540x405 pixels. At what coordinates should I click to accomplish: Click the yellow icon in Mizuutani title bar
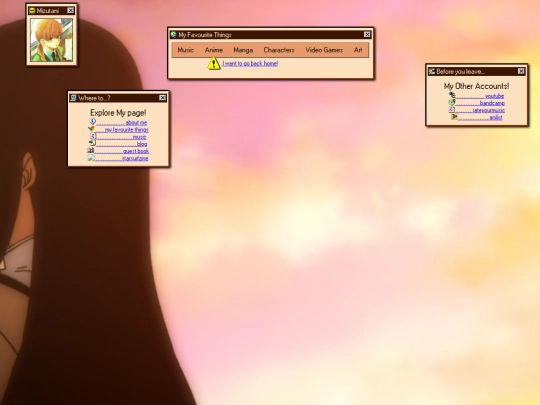pos(32,11)
